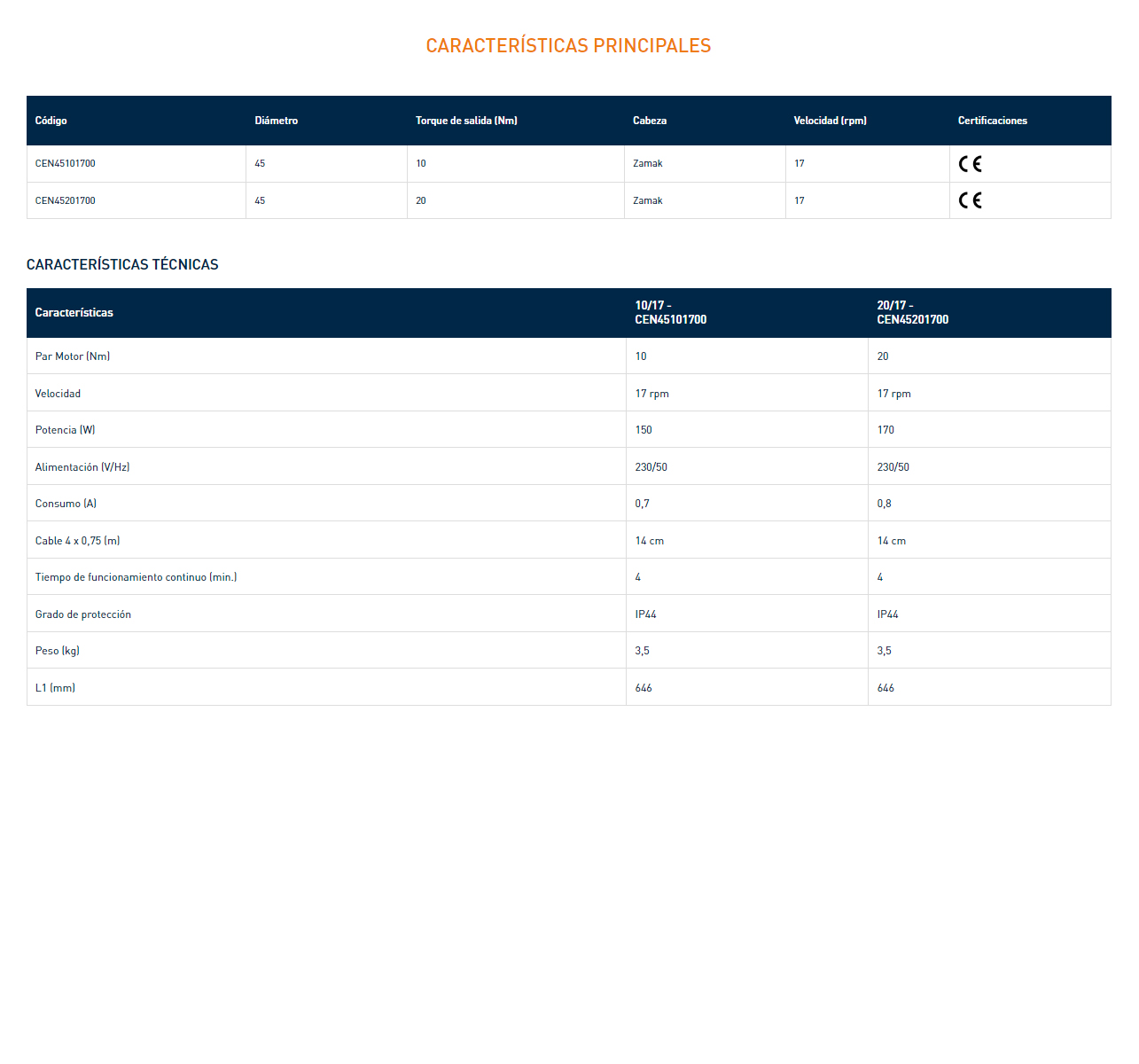The image size is (1139, 1064).
Task: Click the Torque de salida (Nm) header
Action: click(466, 121)
